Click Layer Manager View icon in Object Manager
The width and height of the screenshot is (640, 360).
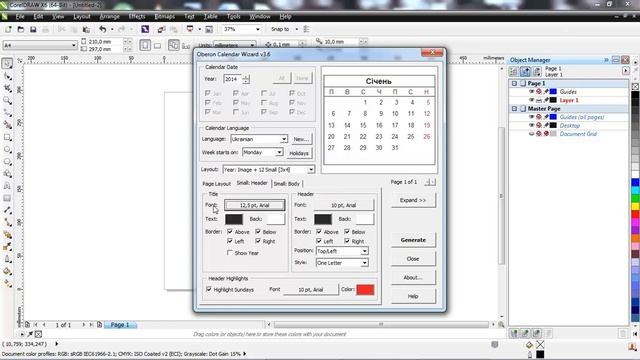(x=537, y=72)
